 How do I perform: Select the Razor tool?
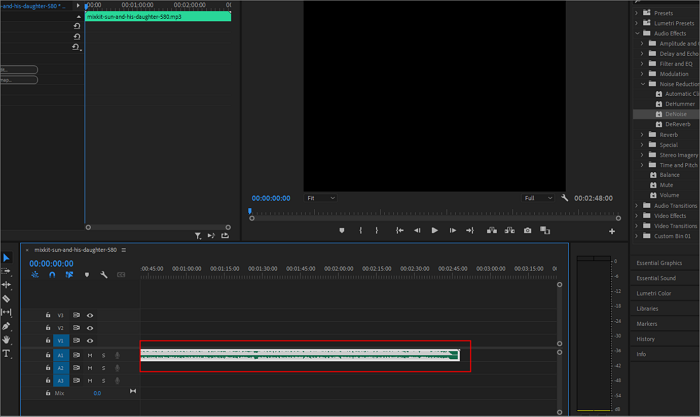point(6,298)
